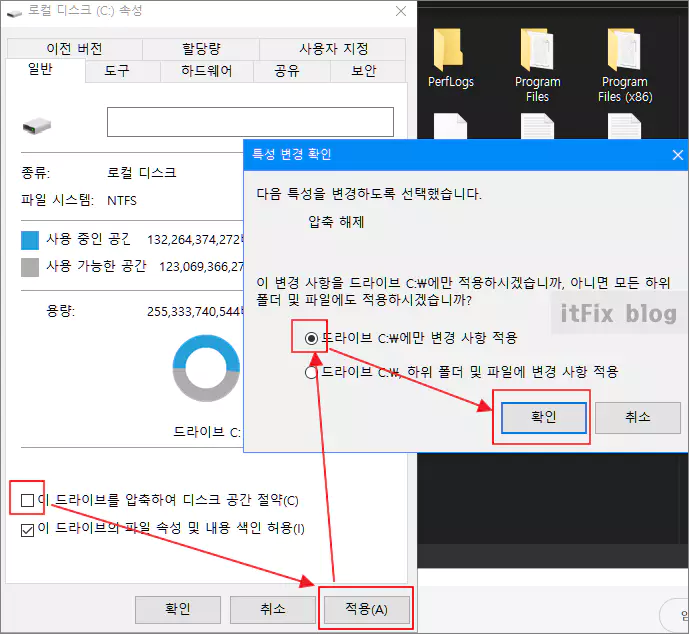Select the 일반 tab
The image size is (689, 634).
click(40, 69)
